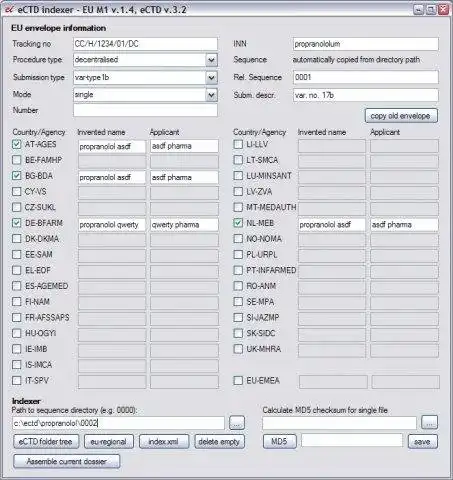Edit NL-MEB applicant field
Screen dimensions: 453x480
point(404,225)
